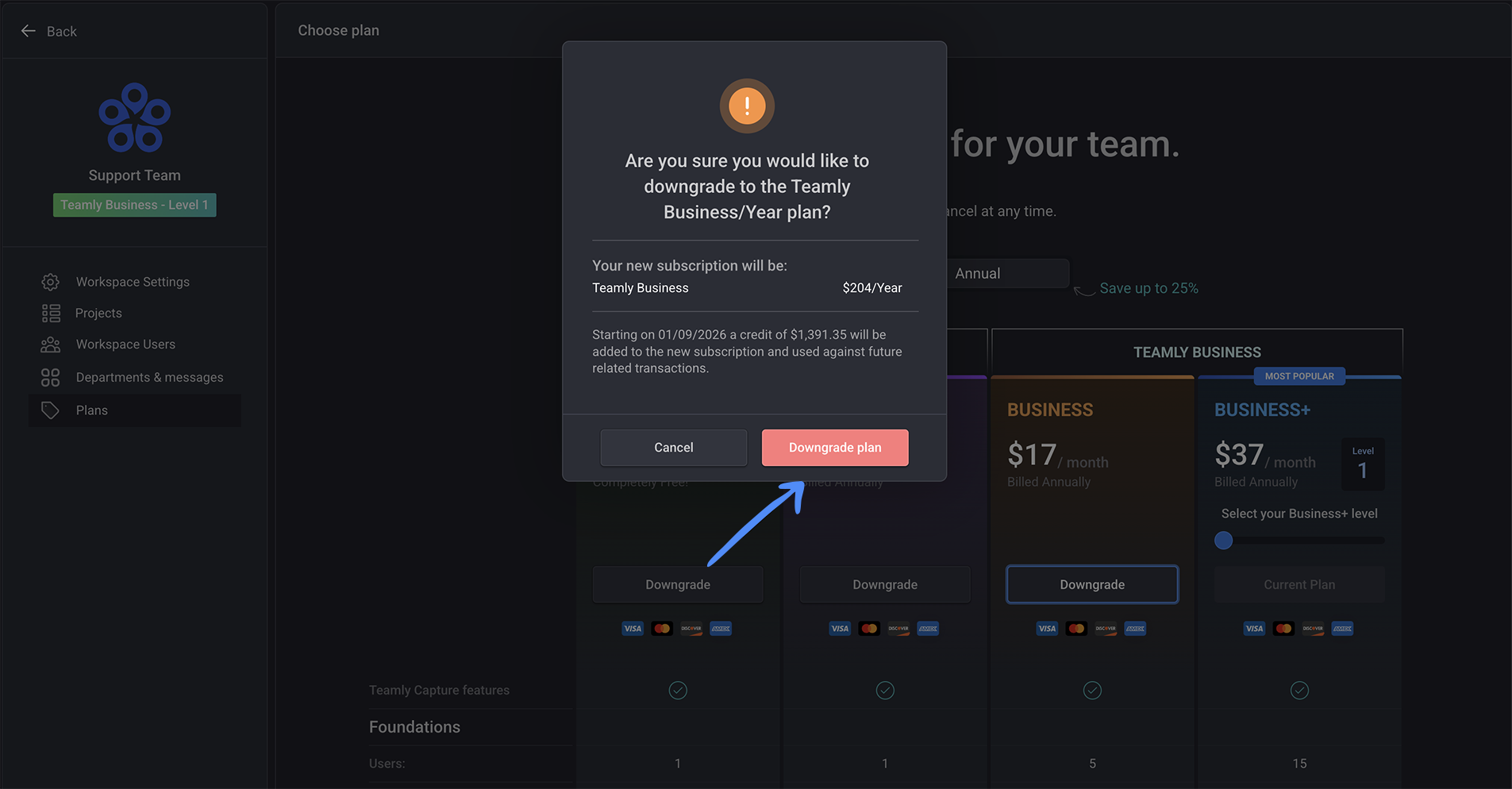The width and height of the screenshot is (1512, 789).
Task: Click the disabled Current Plan button
Action: tap(1299, 584)
